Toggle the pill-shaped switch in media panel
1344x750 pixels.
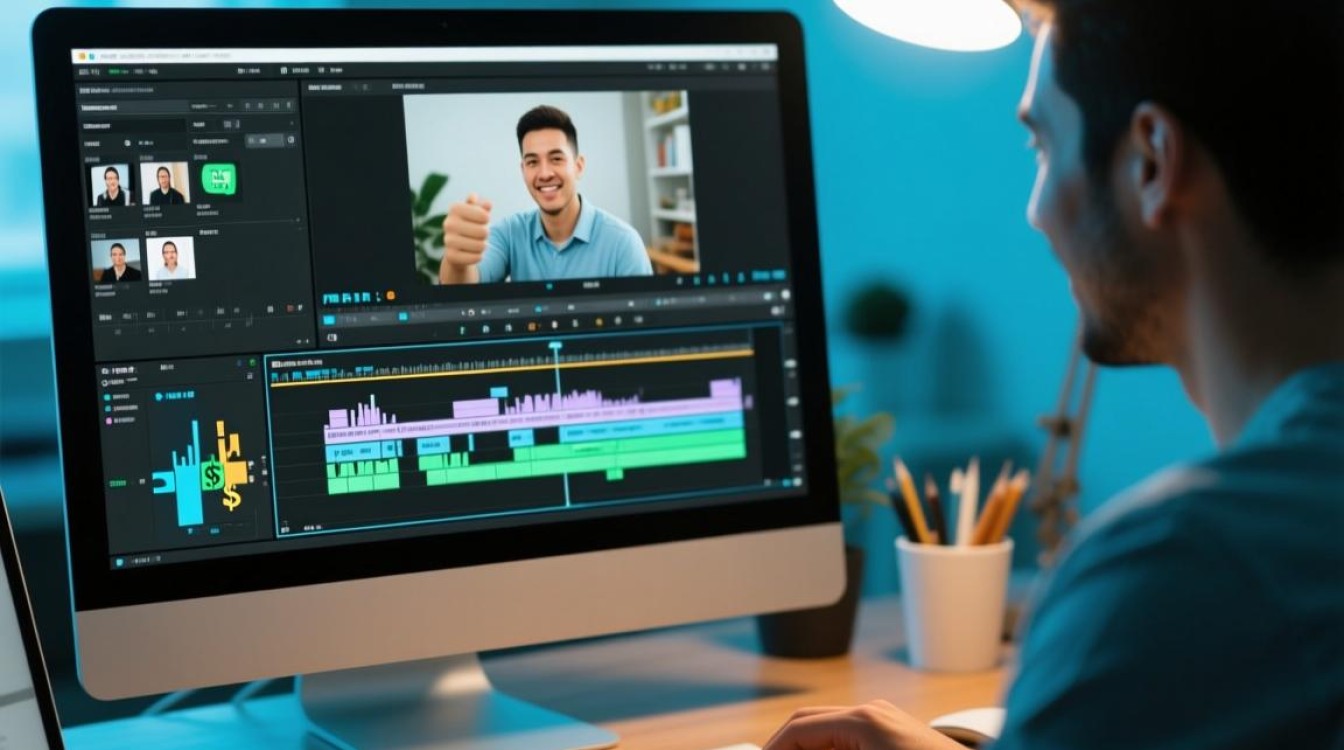pyautogui.click(x=266, y=141)
